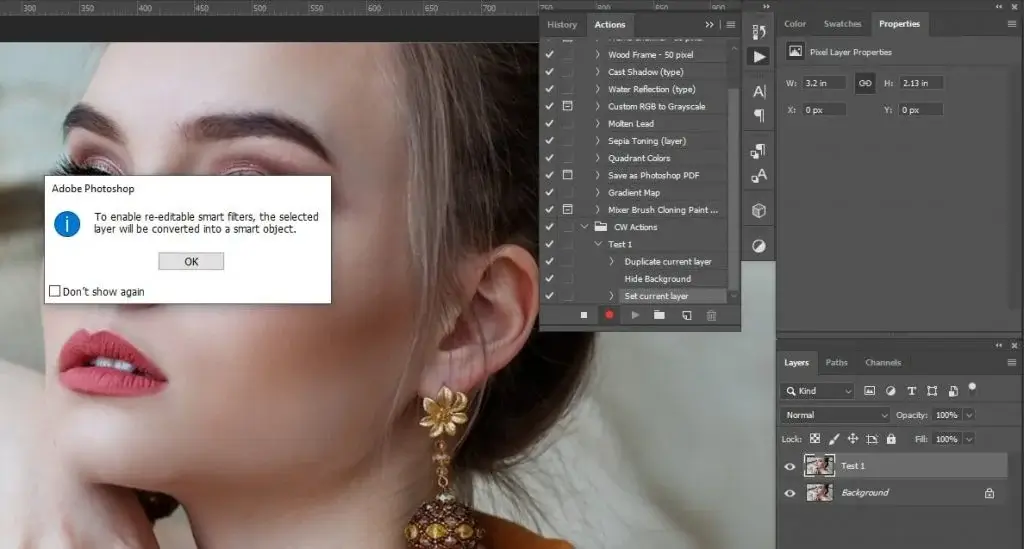Hide the Test 1 layer
This screenshot has height=549, width=1024.
(x=790, y=466)
